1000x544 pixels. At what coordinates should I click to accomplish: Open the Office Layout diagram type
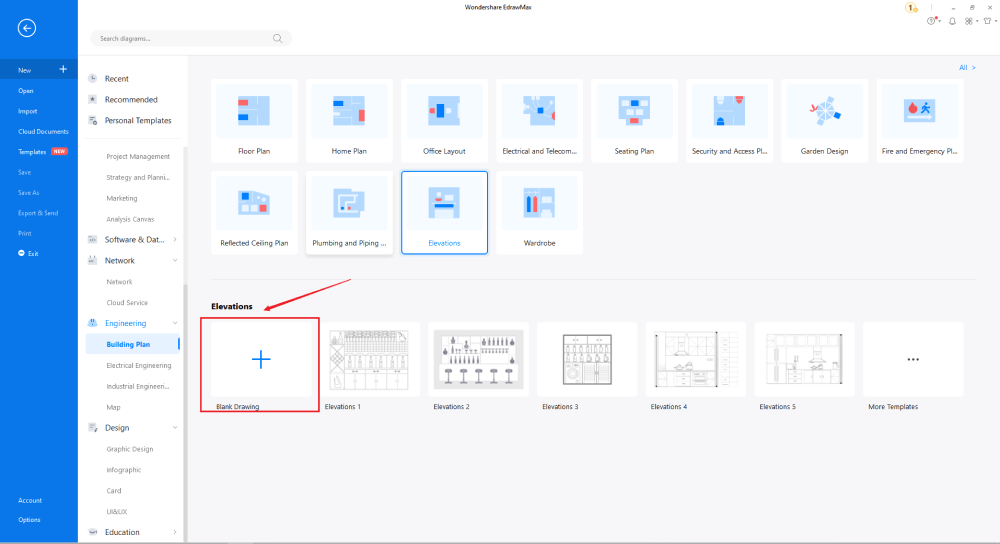pos(444,121)
